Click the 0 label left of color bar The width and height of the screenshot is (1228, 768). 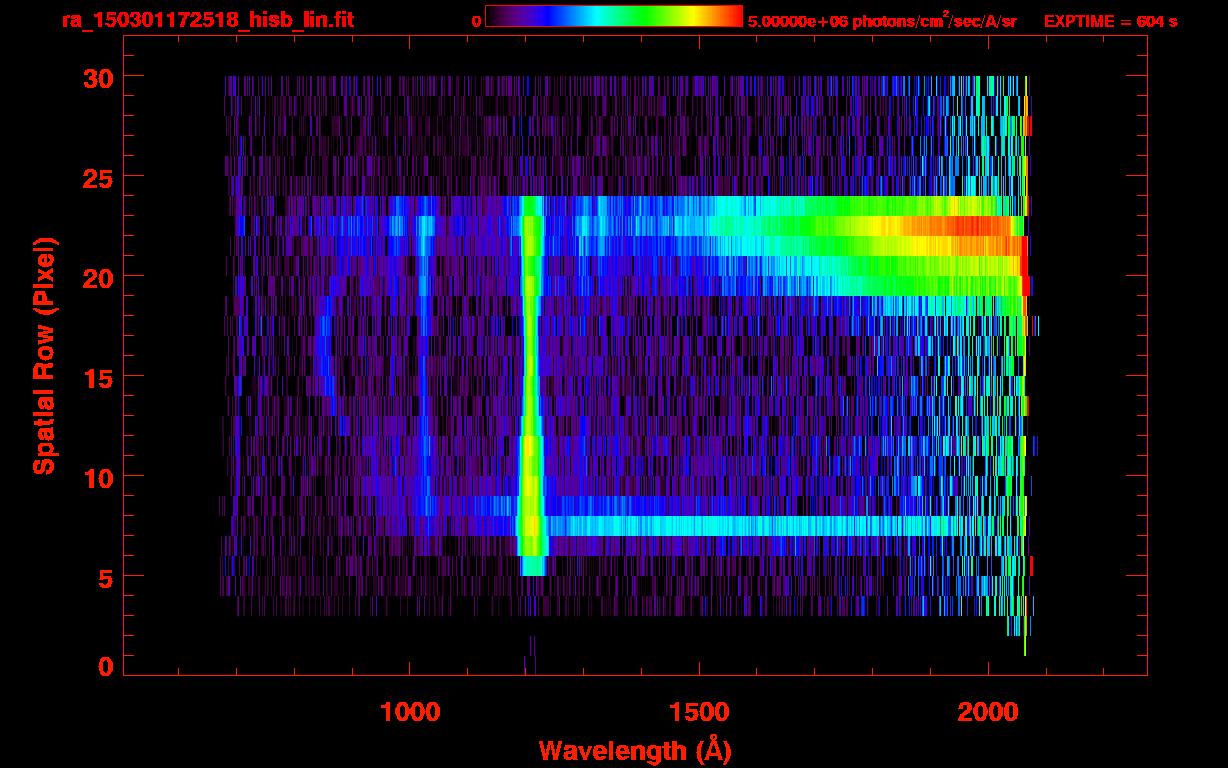pos(477,21)
